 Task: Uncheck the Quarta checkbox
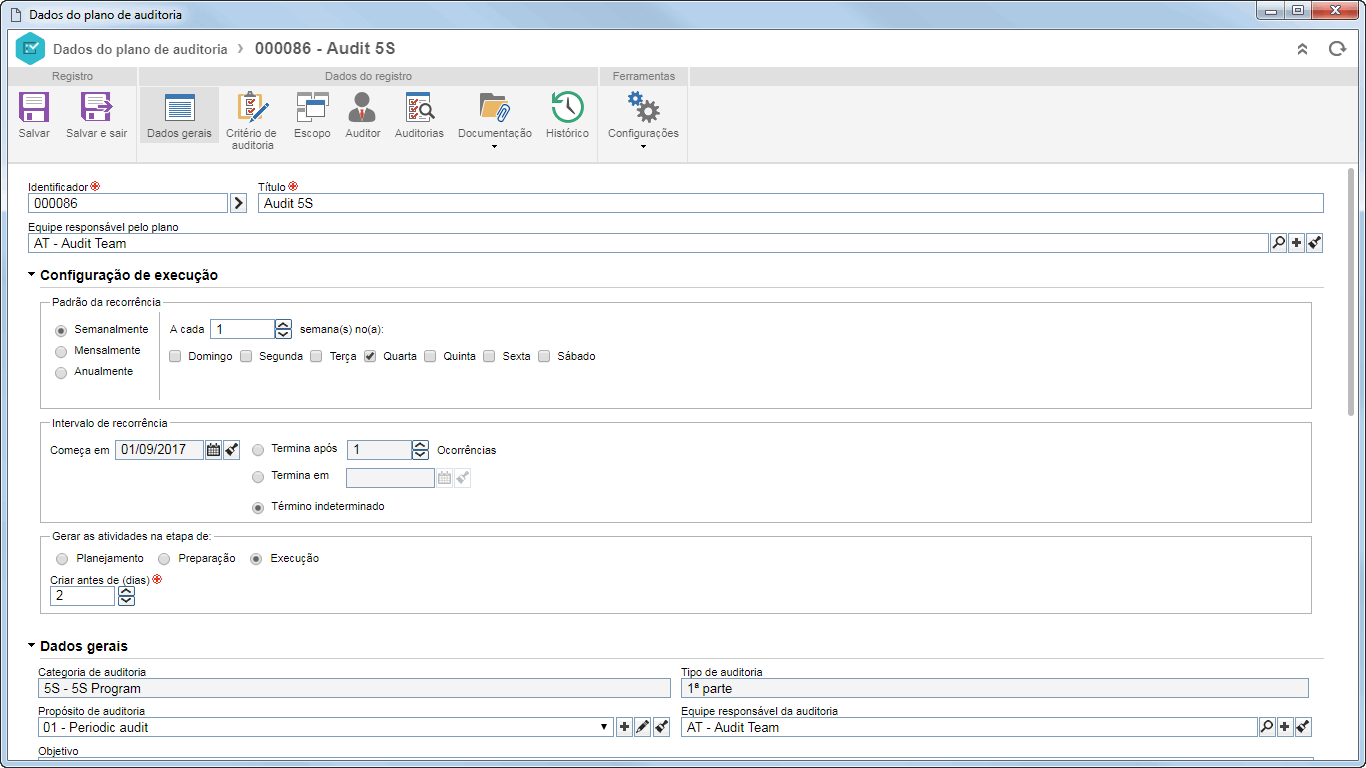coord(370,356)
